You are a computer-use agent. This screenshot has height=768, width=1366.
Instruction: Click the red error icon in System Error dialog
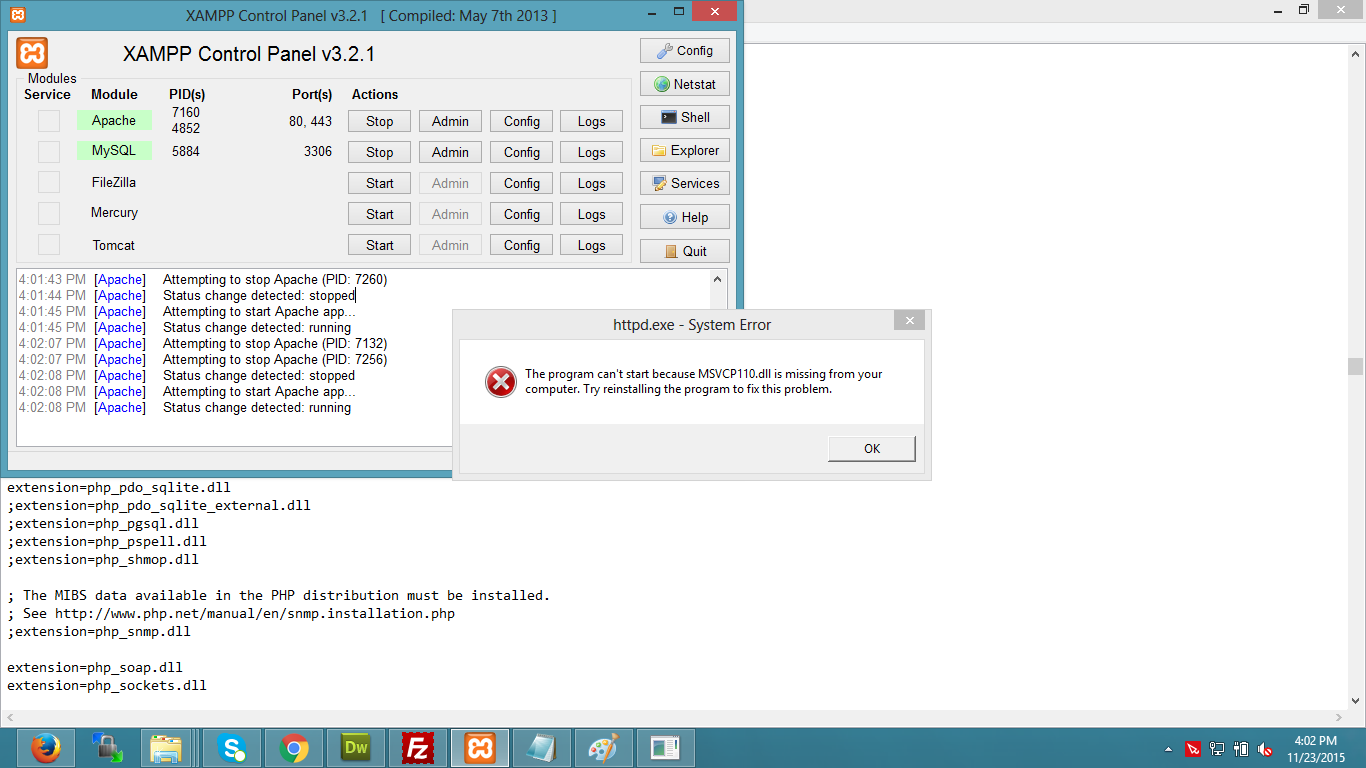coord(501,382)
